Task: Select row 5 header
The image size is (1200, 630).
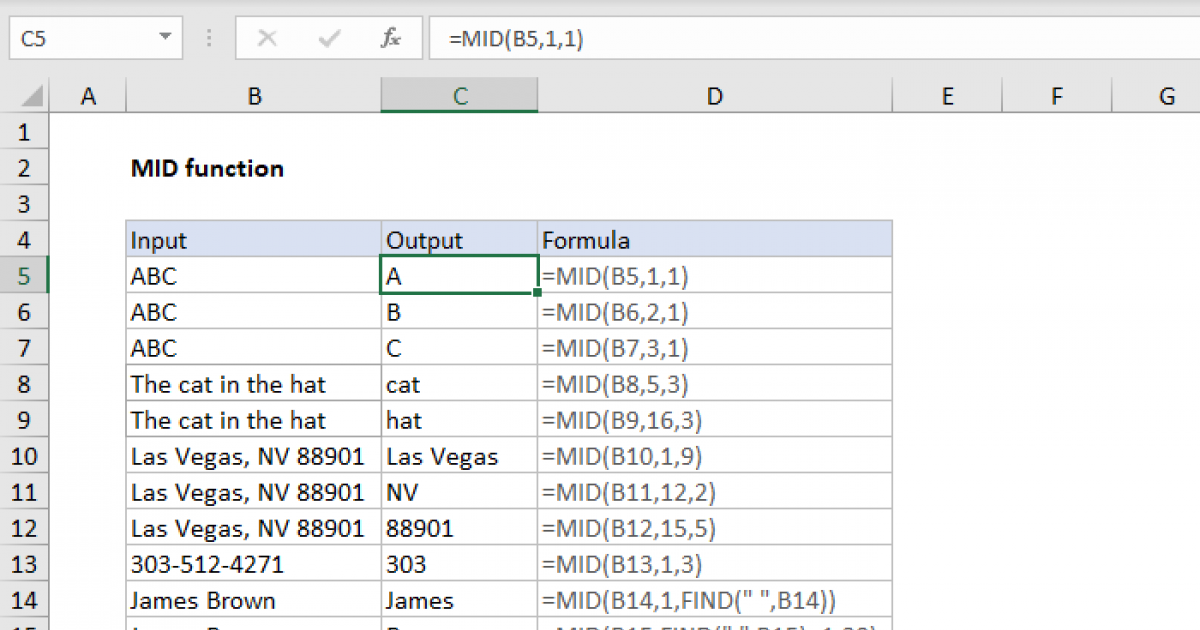Action: pyautogui.click(x=25, y=276)
